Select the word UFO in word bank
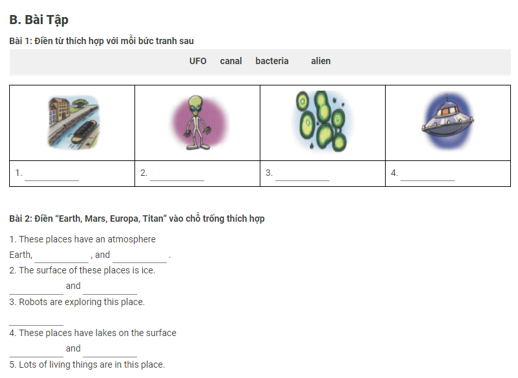The width and height of the screenshot is (518, 378). click(x=198, y=61)
